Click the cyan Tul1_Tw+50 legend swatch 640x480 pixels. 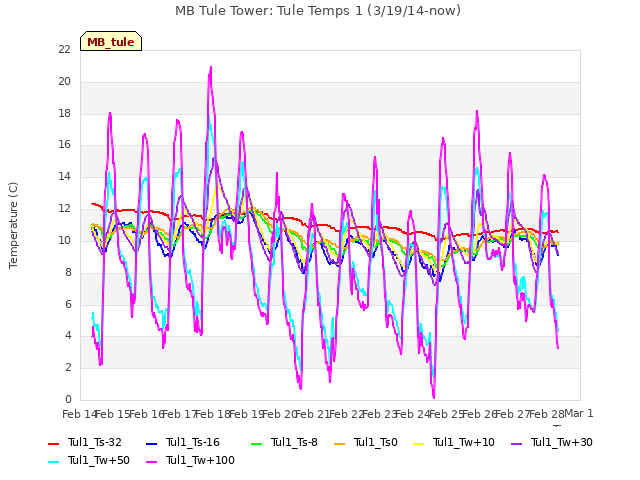coord(53,461)
